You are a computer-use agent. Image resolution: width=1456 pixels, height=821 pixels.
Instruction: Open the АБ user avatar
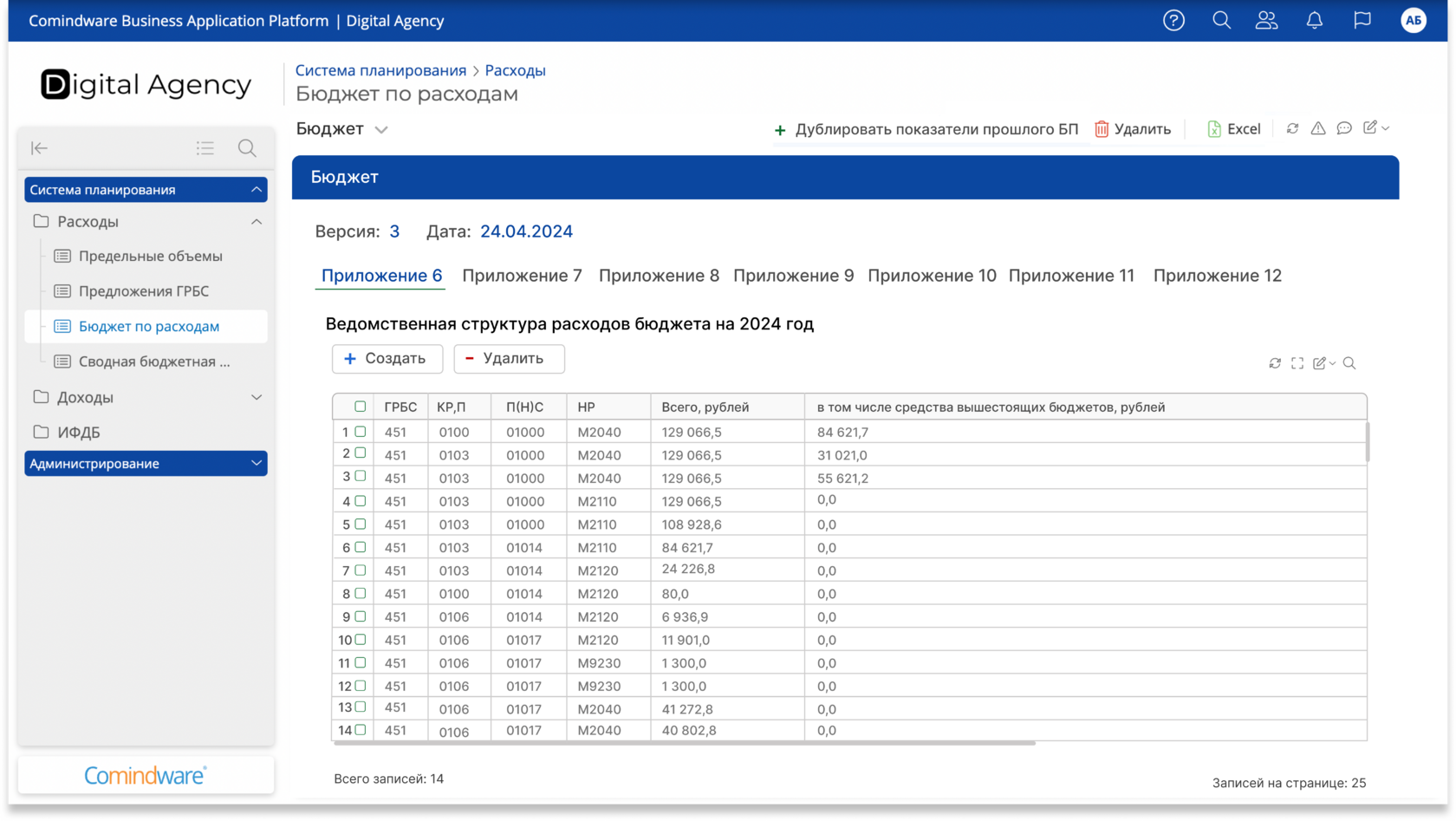(x=1414, y=21)
